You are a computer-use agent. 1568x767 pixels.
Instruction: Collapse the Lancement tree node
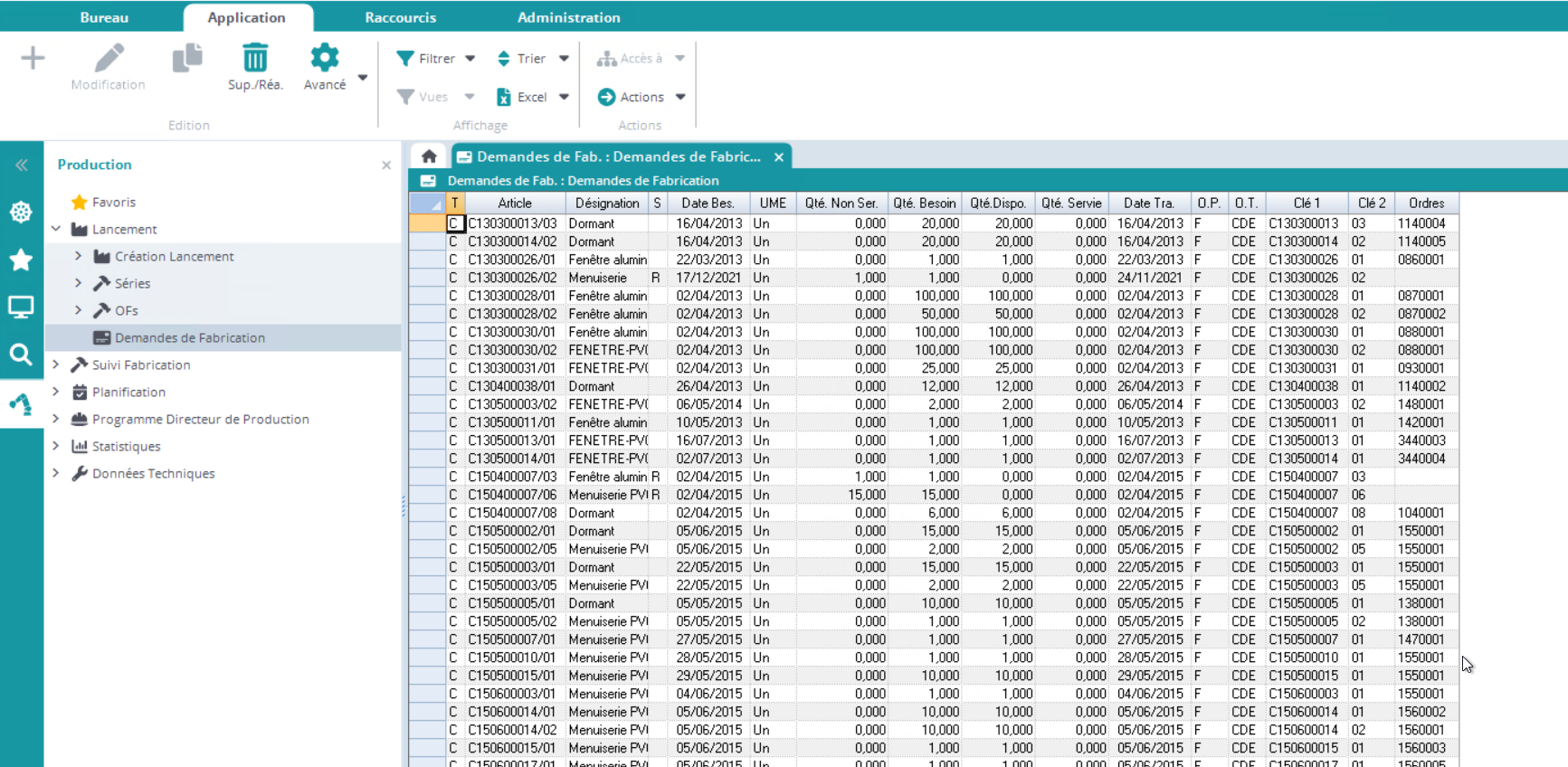tap(56, 229)
